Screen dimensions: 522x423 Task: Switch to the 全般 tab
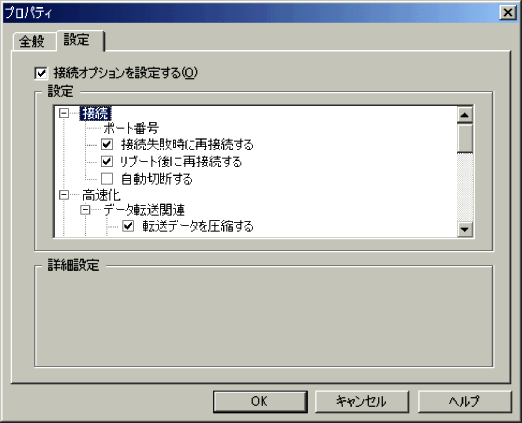32,41
